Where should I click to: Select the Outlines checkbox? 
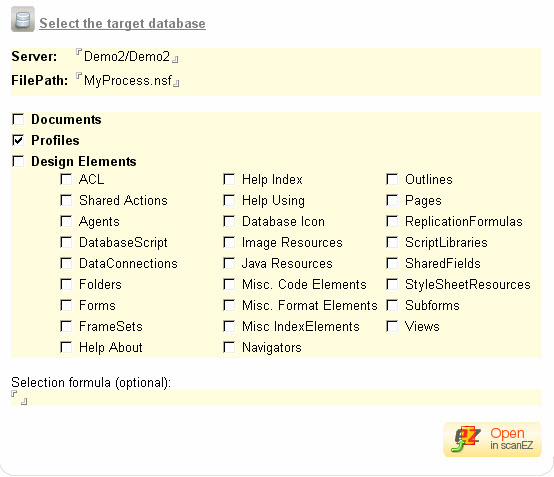click(392, 179)
